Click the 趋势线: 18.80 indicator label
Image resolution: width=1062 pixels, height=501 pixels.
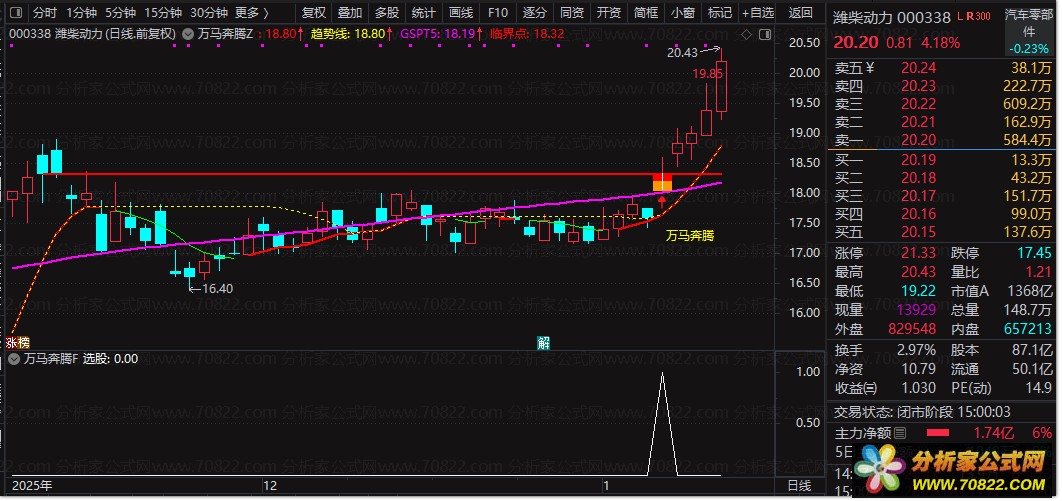tap(352, 33)
